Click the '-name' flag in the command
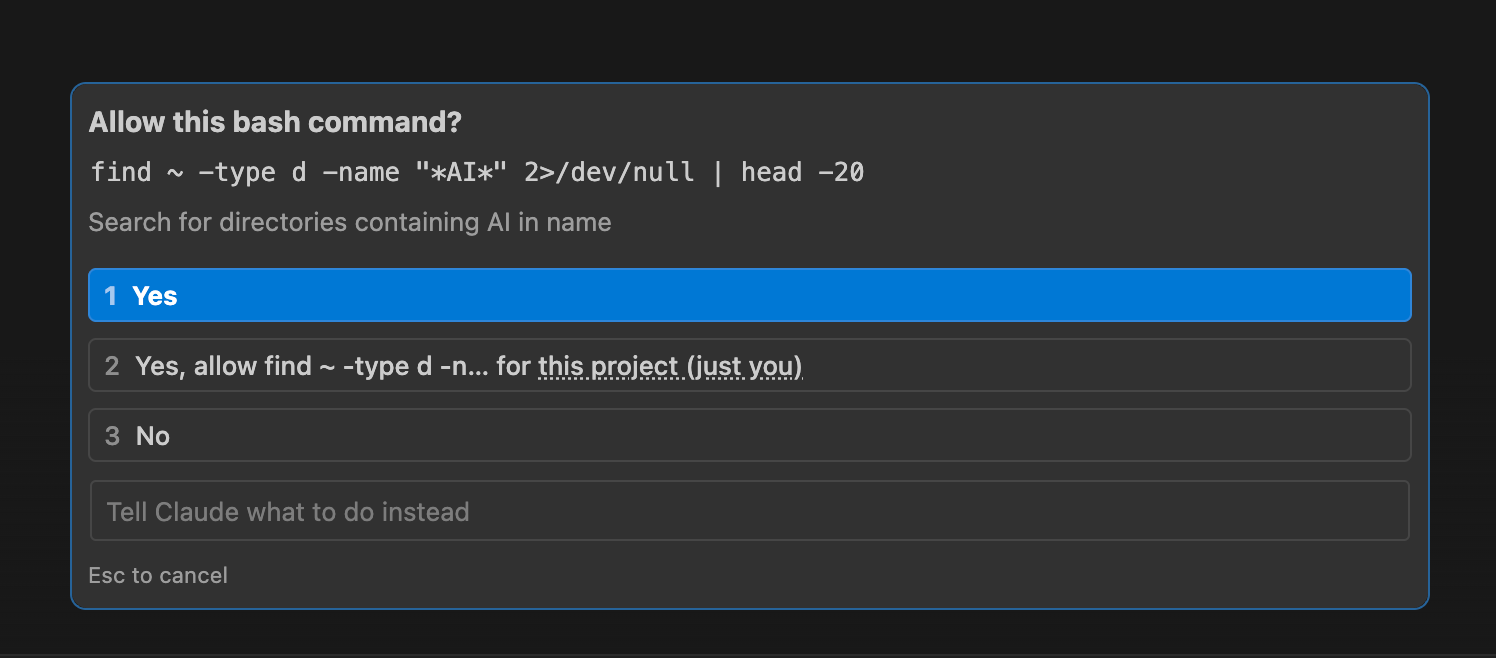Viewport: 1496px width, 658px height. [x=360, y=172]
